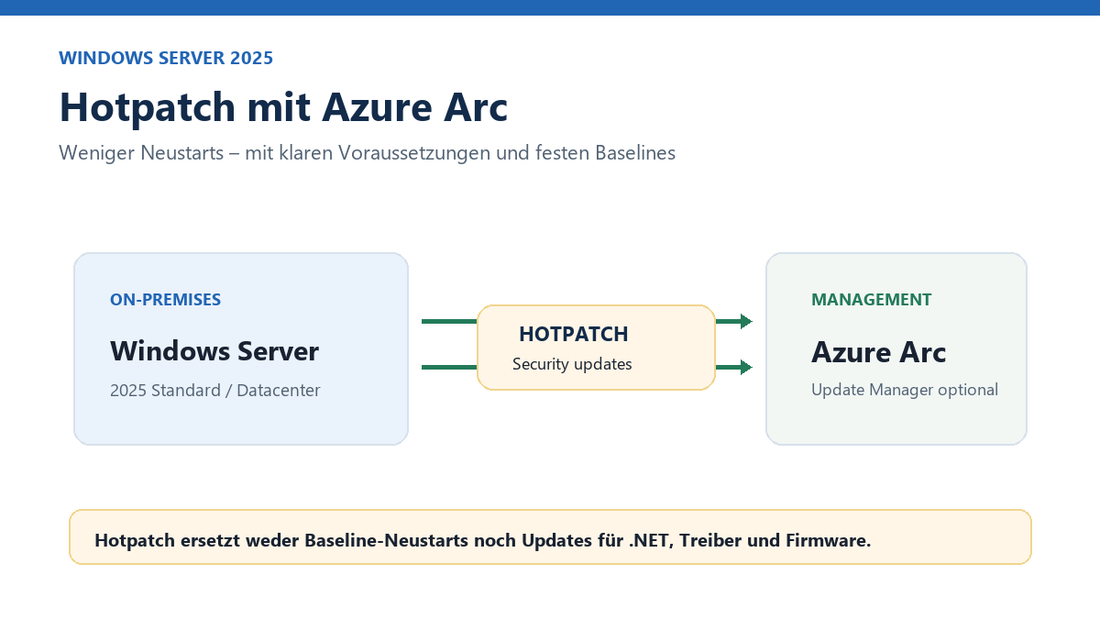Select the 'Windows Server' heading

coord(215,351)
